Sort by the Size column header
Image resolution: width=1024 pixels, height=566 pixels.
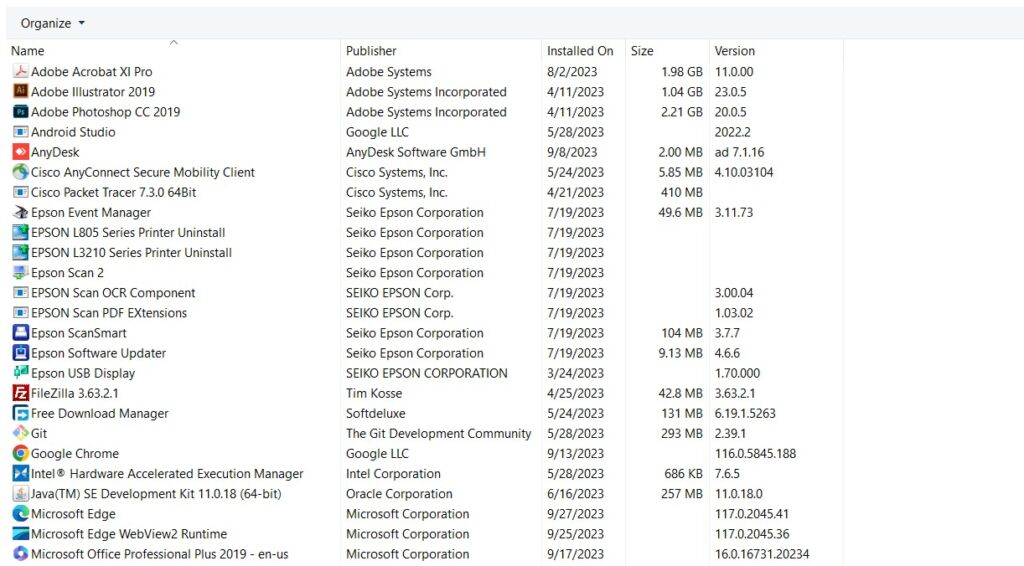(x=642, y=51)
